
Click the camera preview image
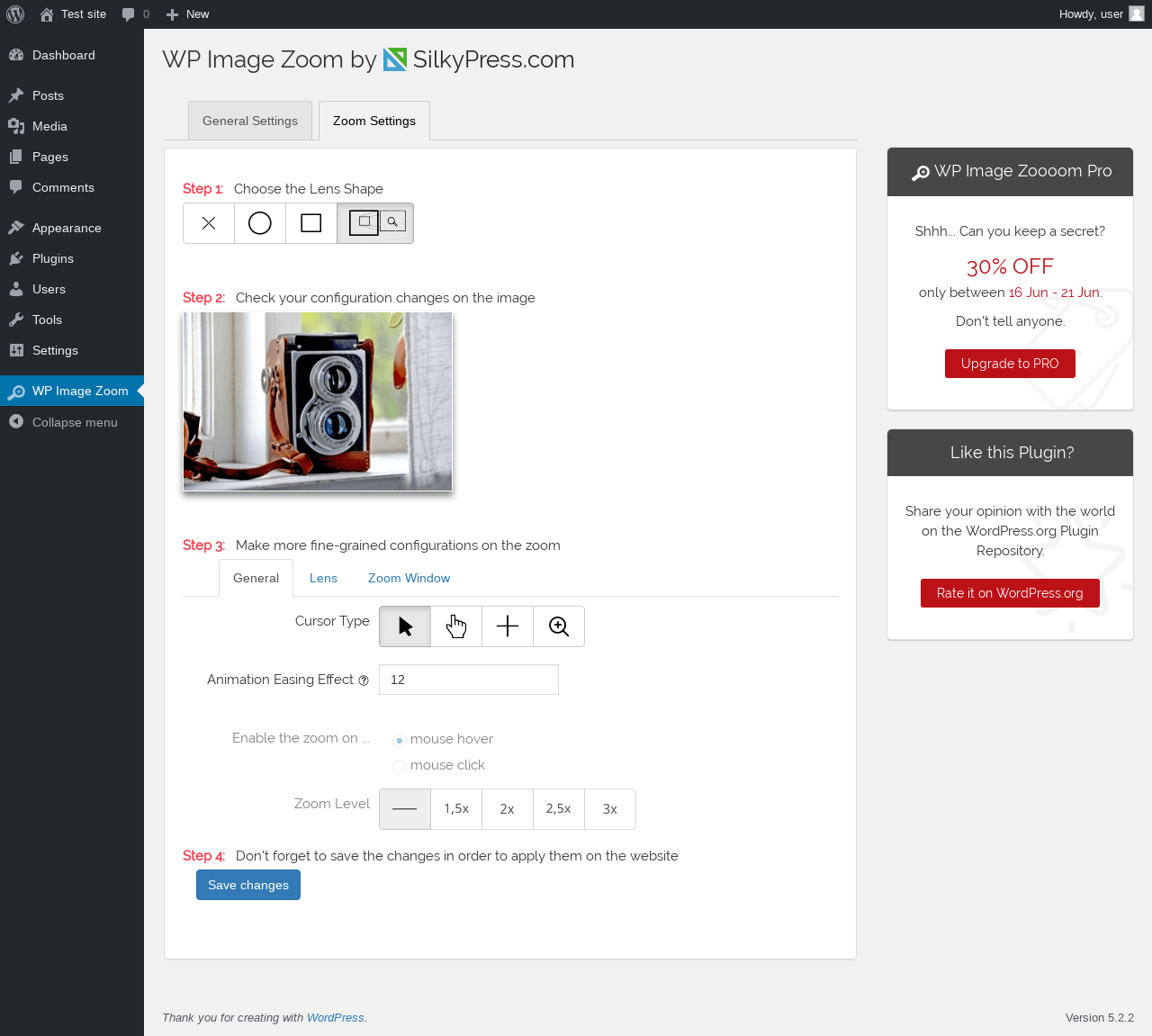pos(318,401)
